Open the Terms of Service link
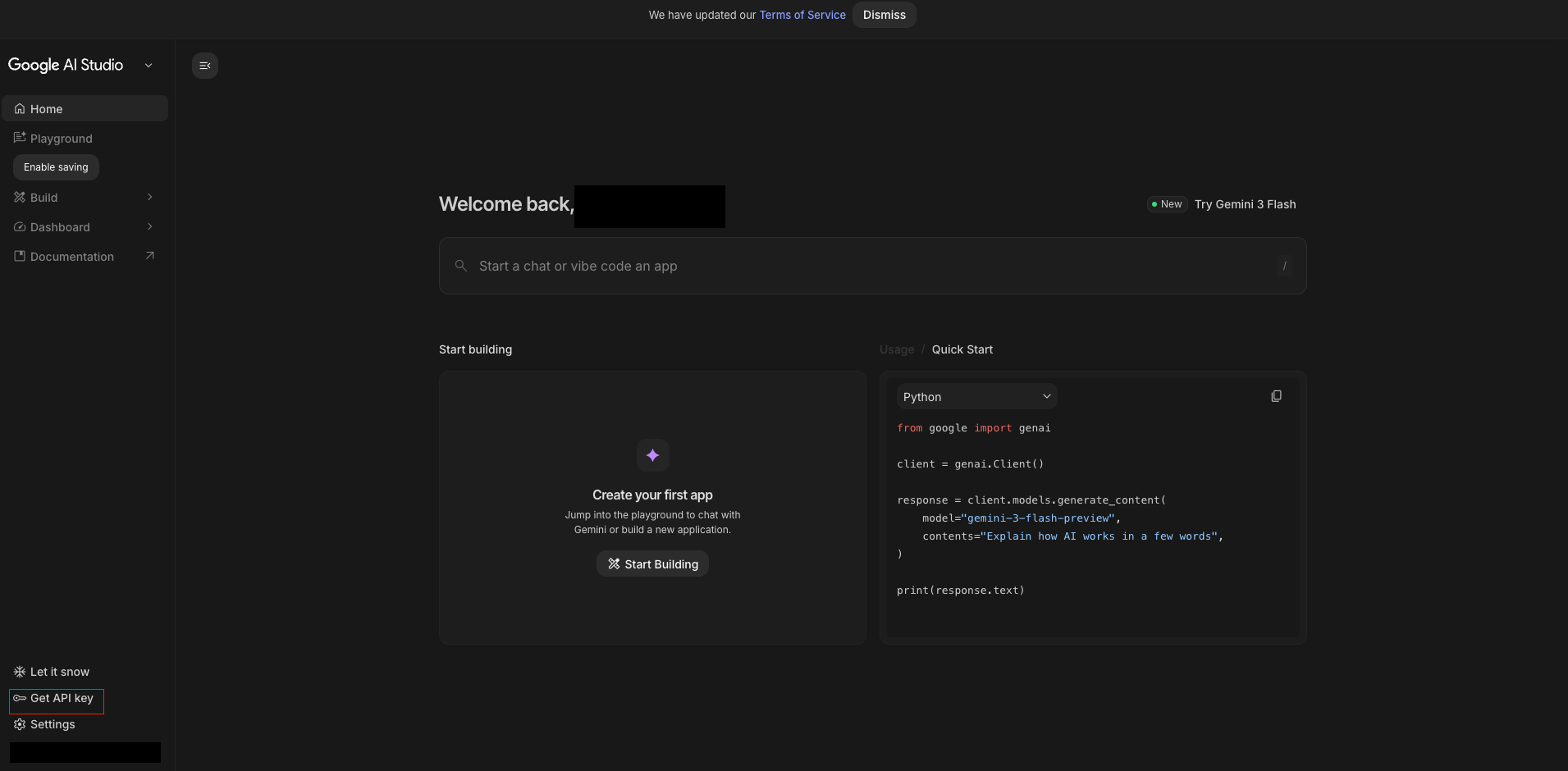1568x771 pixels. coord(802,15)
